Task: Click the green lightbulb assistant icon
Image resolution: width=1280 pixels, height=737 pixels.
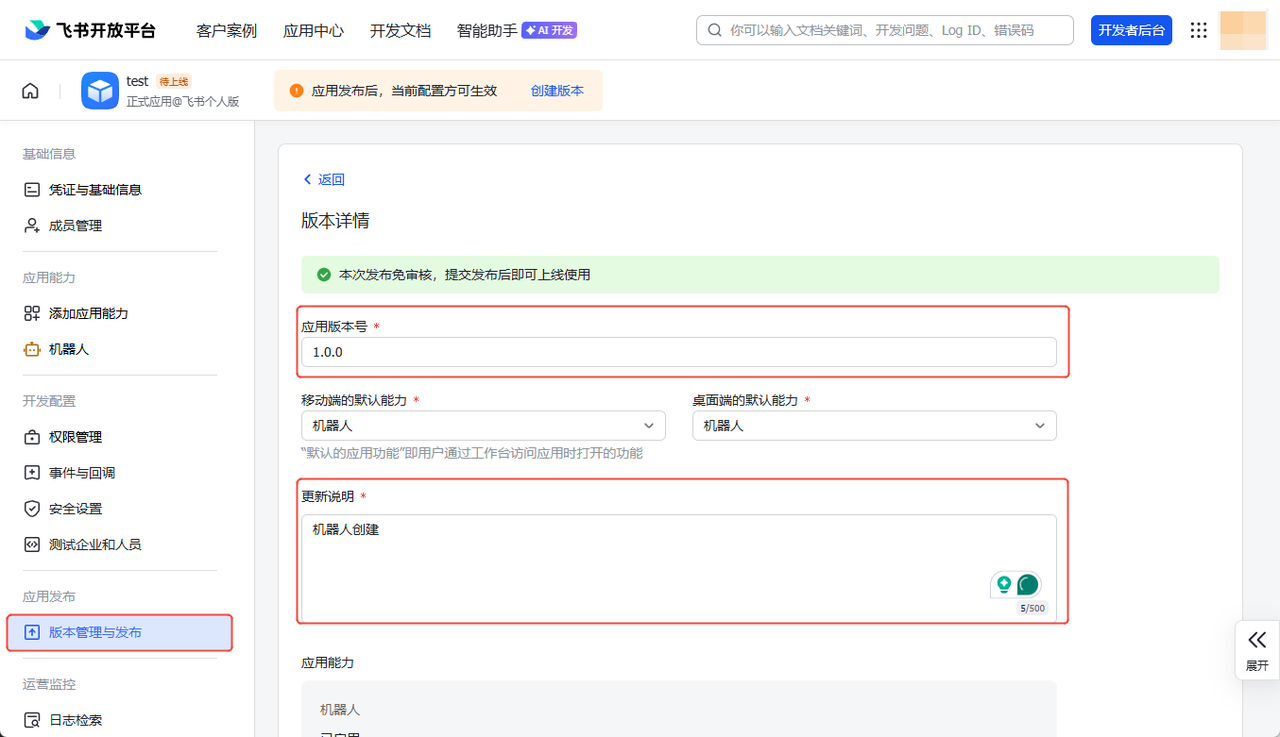Action: tap(1002, 585)
